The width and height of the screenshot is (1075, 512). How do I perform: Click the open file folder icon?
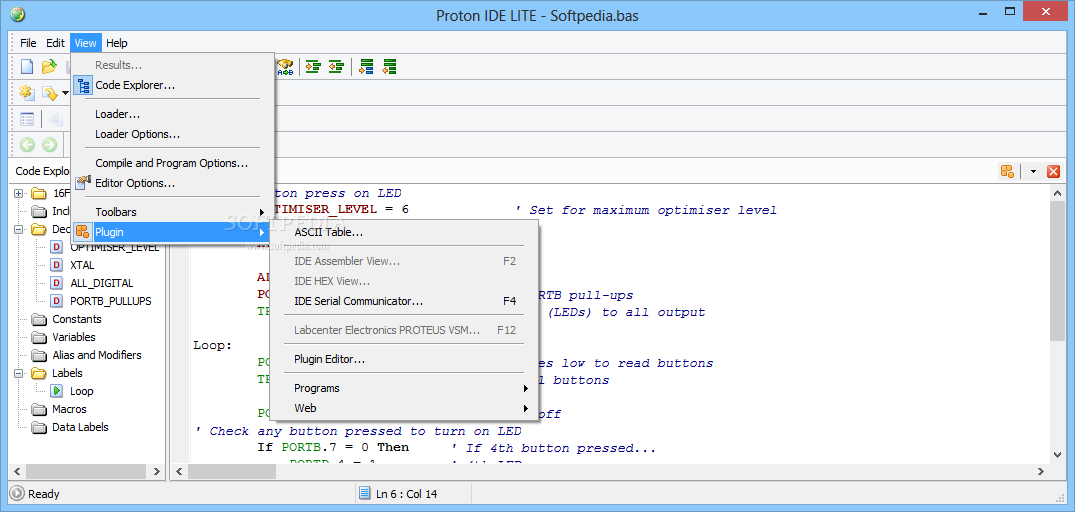[x=49, y=66]
